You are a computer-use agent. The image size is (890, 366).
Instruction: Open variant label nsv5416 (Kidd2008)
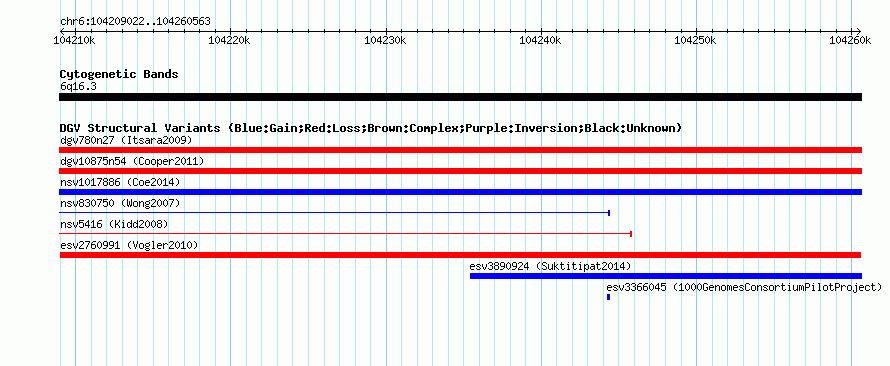(x=114, y=224)
